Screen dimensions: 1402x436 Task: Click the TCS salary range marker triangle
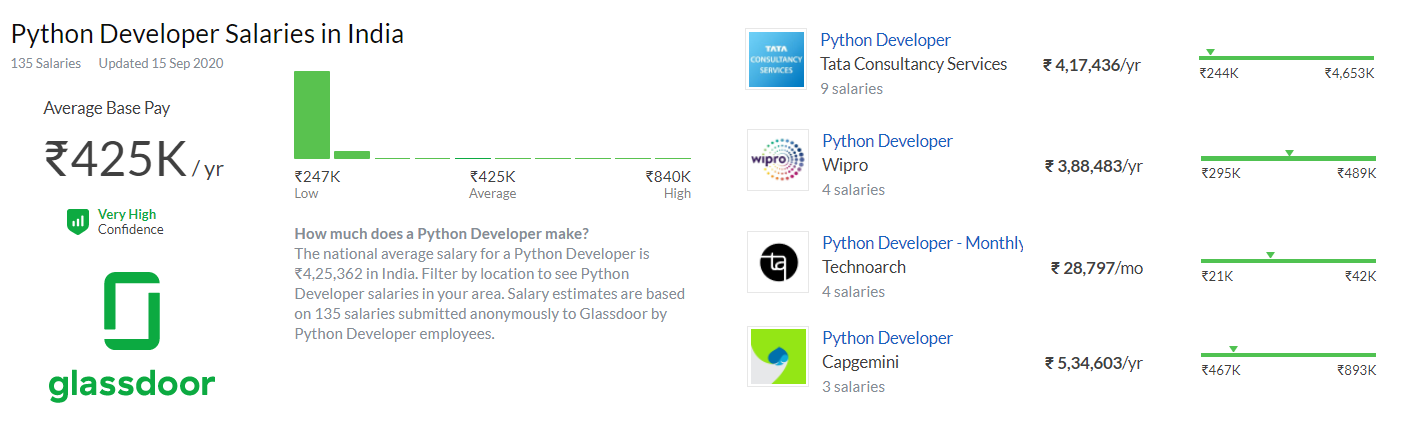tap(1210, 51)
